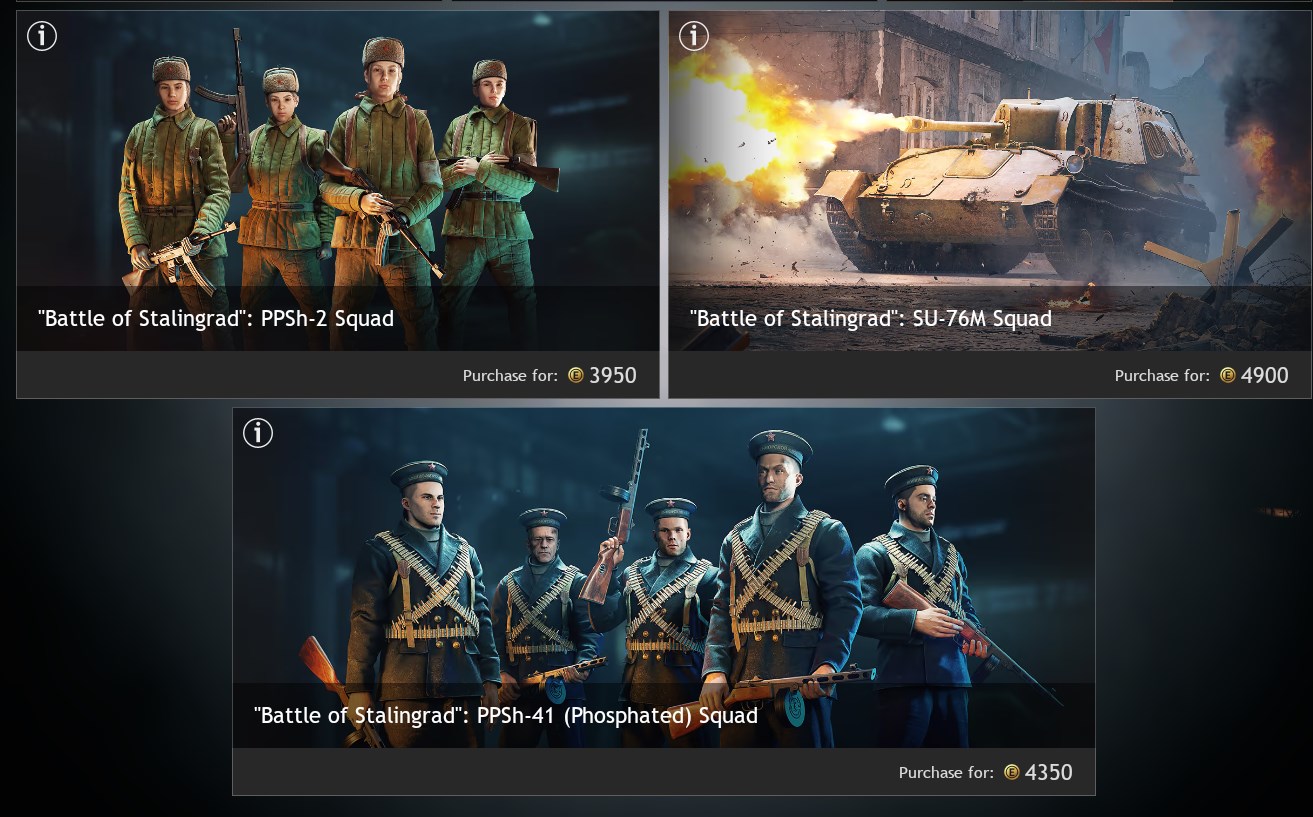Screen dimensions: 1313x817
Task: Open "Battle of Stalingrad": PPSh-2 Squad title
Action: 216,319
